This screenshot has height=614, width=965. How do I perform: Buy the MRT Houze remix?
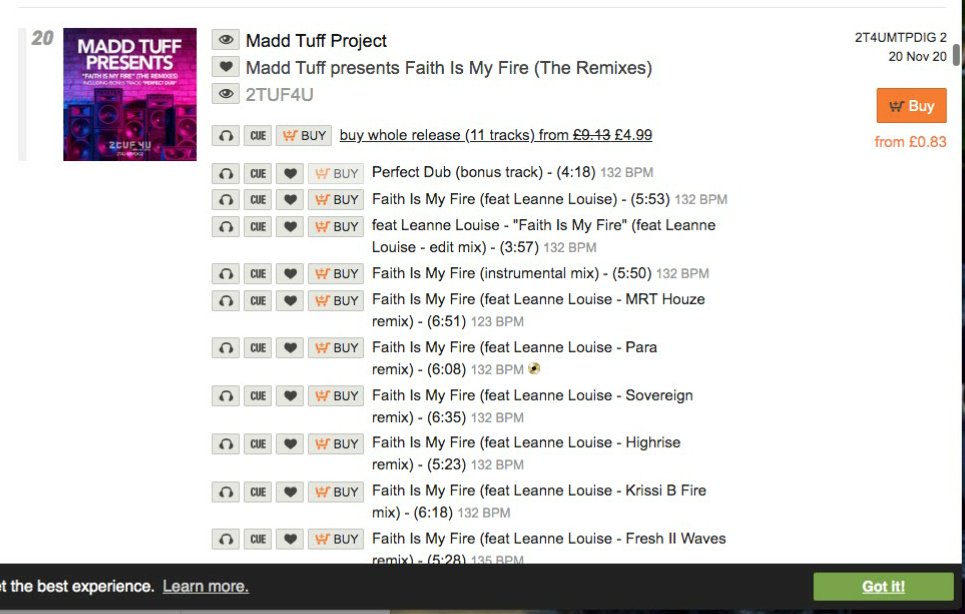coord(336,301)
